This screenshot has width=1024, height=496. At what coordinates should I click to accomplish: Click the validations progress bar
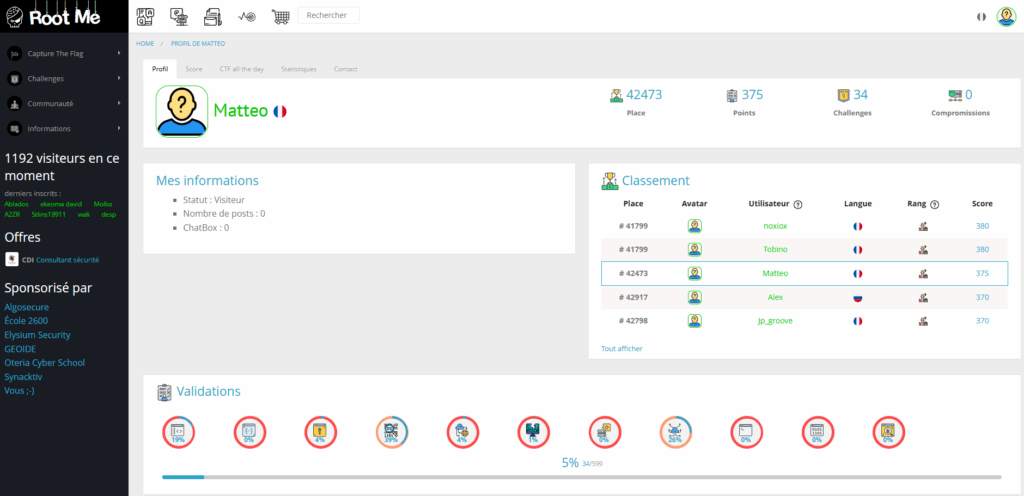(x=580, y=477)
